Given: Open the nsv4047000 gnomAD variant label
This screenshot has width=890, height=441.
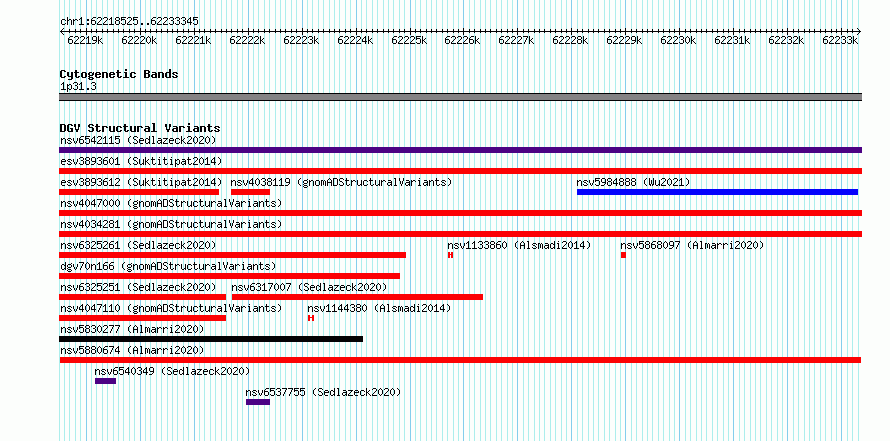Looking at the screenshot, I should pyautogui.click(x=171, y=203).
